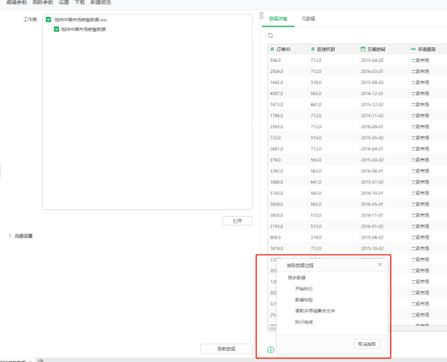This screenshot has height=362, width=447.
Task: Click the order ID cell 1973.0
Action: pos(276,104)
